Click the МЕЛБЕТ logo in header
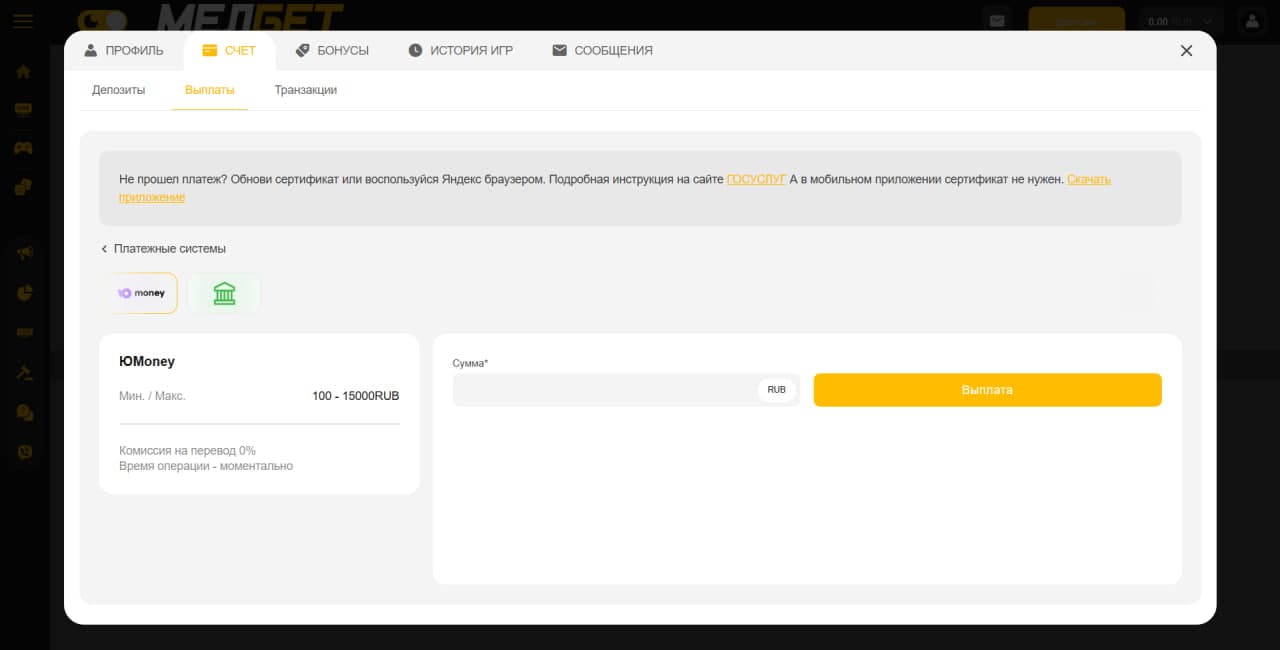 pos(250,17)
